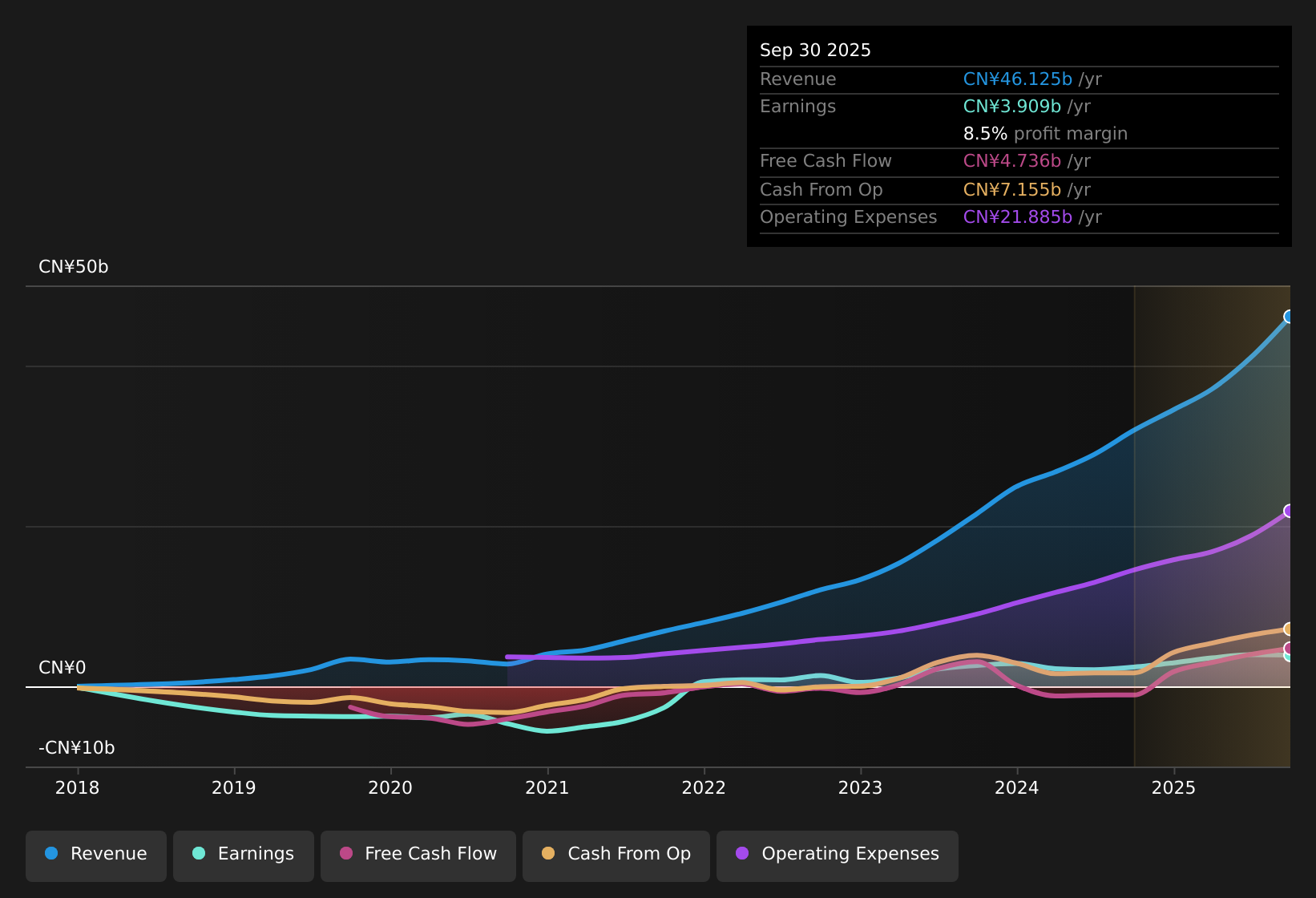Click the teal Earnings legend dot
Viewport: 1316px width, 898px height.
click(200, 854)
